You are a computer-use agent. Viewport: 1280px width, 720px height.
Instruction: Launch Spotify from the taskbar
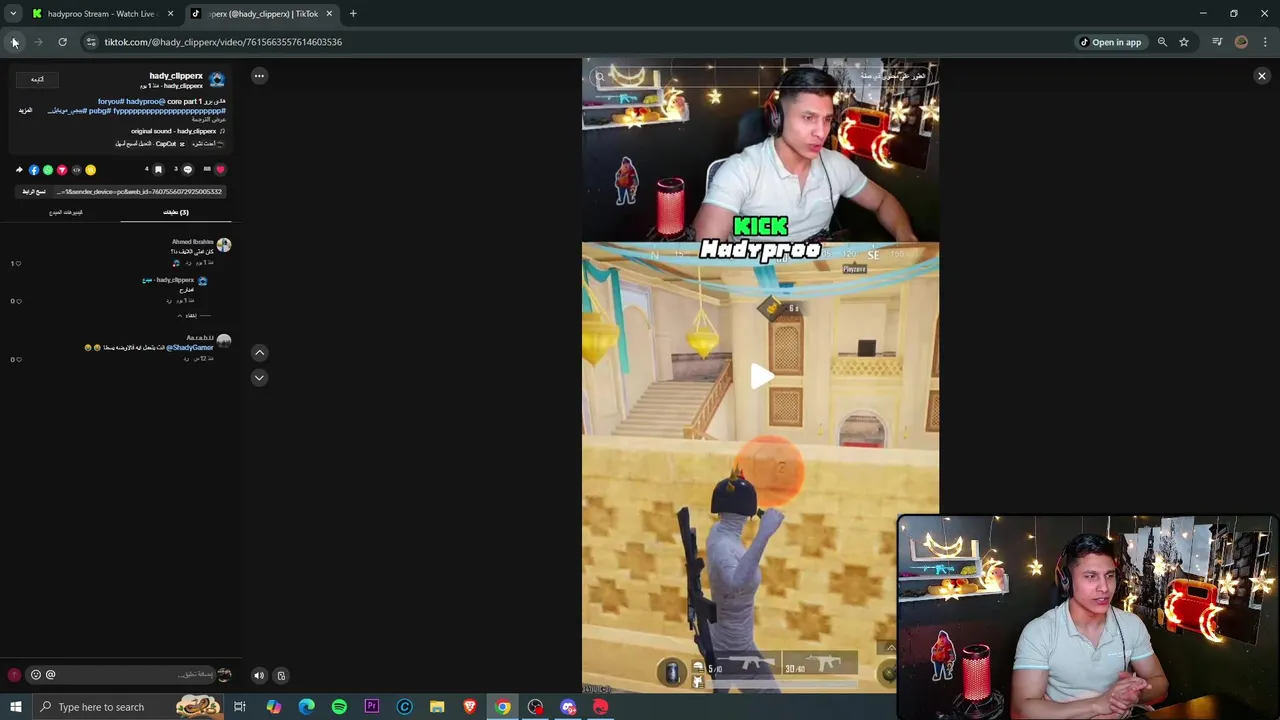(x=339, y=707)
